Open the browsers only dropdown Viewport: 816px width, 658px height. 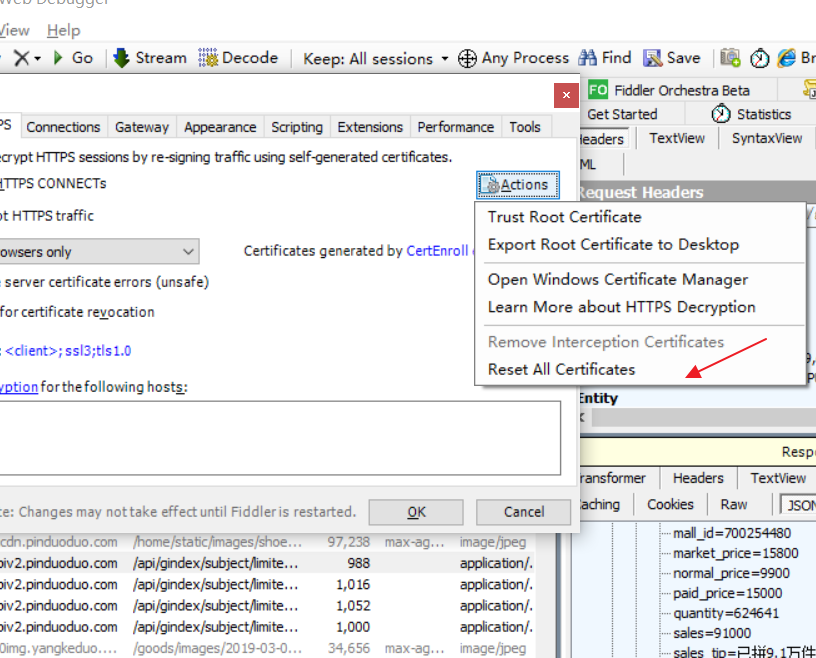coord(99,252)
